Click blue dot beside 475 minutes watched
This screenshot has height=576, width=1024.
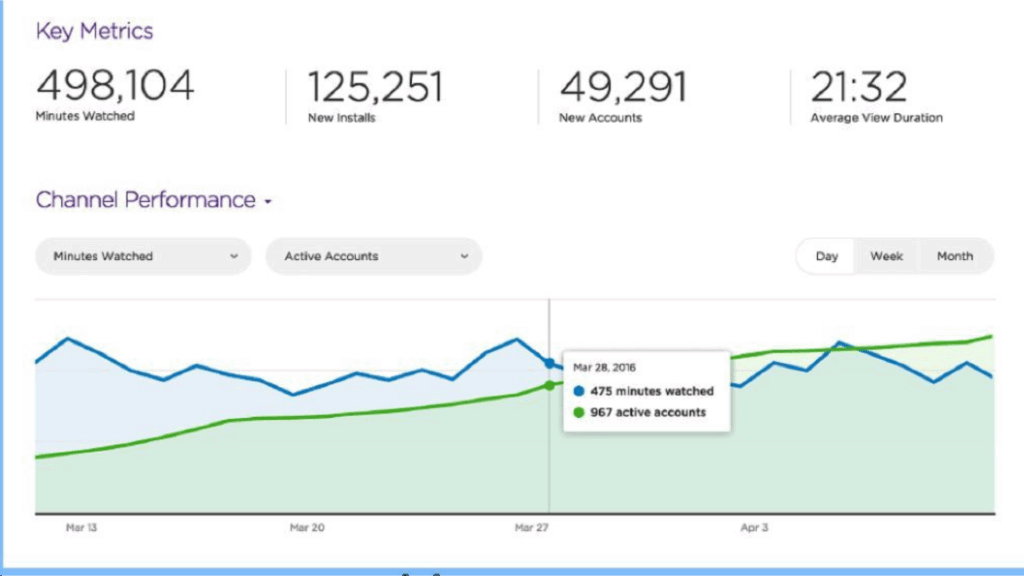click(x=580, y=391)
